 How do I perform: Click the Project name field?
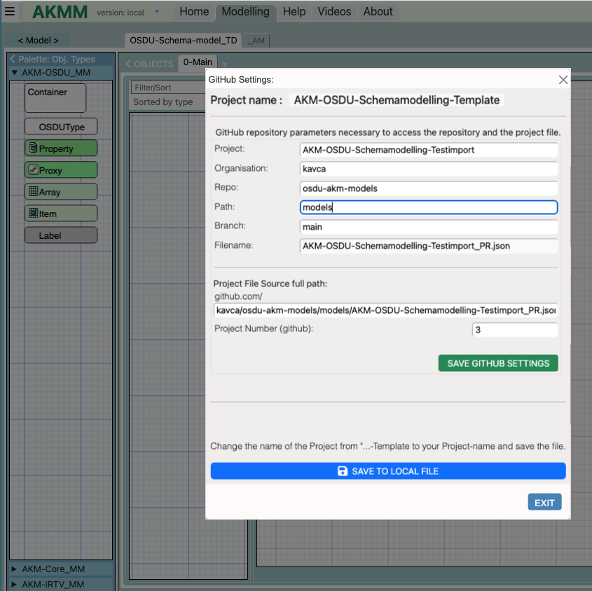tap(396, 100)
